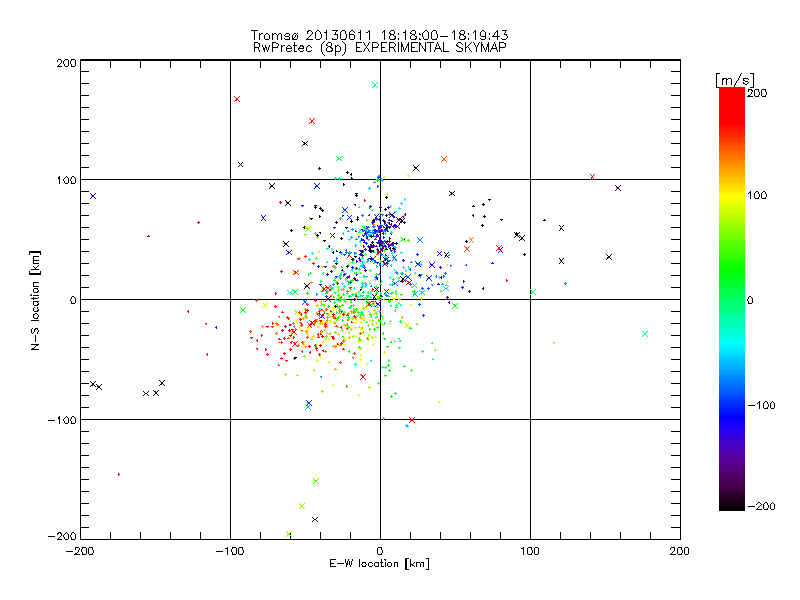Click the colorbar tick label '-200'
Screen dimensions: 800x600
761,506
